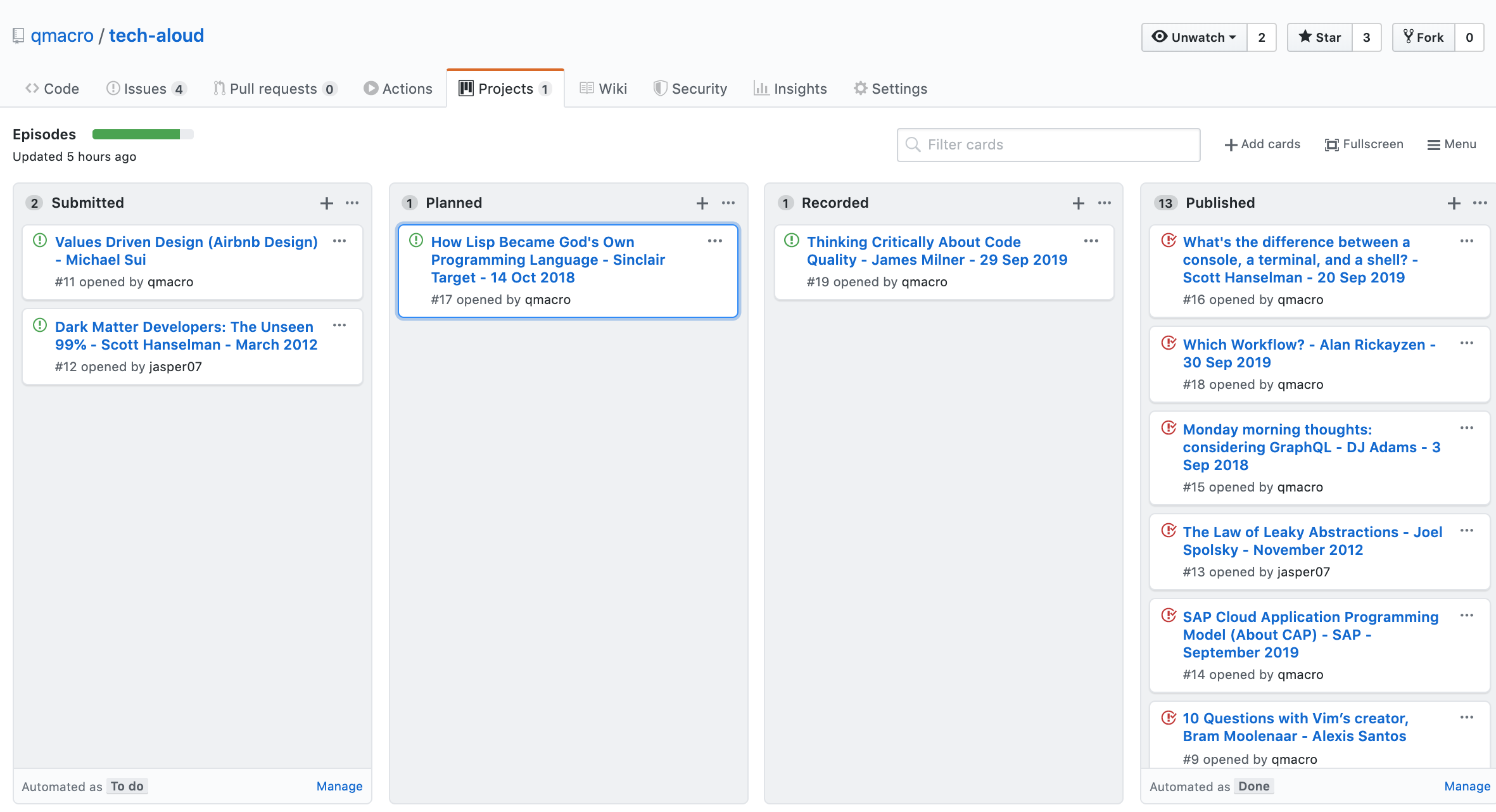Screen dimensions: 1496x812
Task: Focus the Filter cards search field
Action: pyautogui.click(x=1048, y=145)
